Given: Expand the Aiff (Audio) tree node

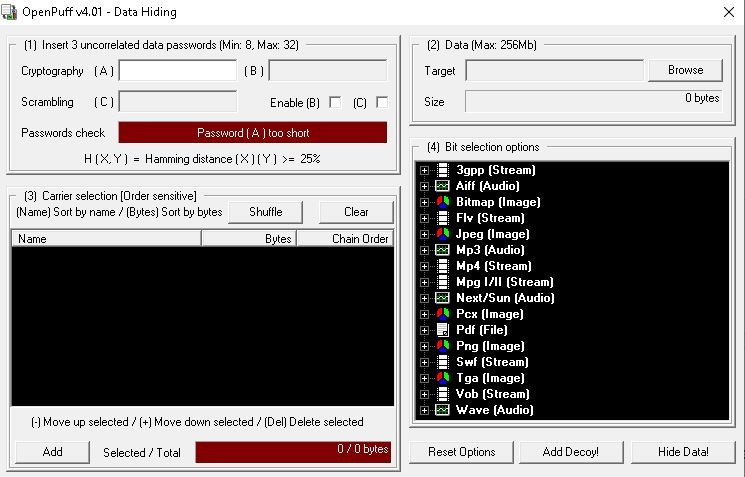Looking at the screenshot, I should click(425, 186).
